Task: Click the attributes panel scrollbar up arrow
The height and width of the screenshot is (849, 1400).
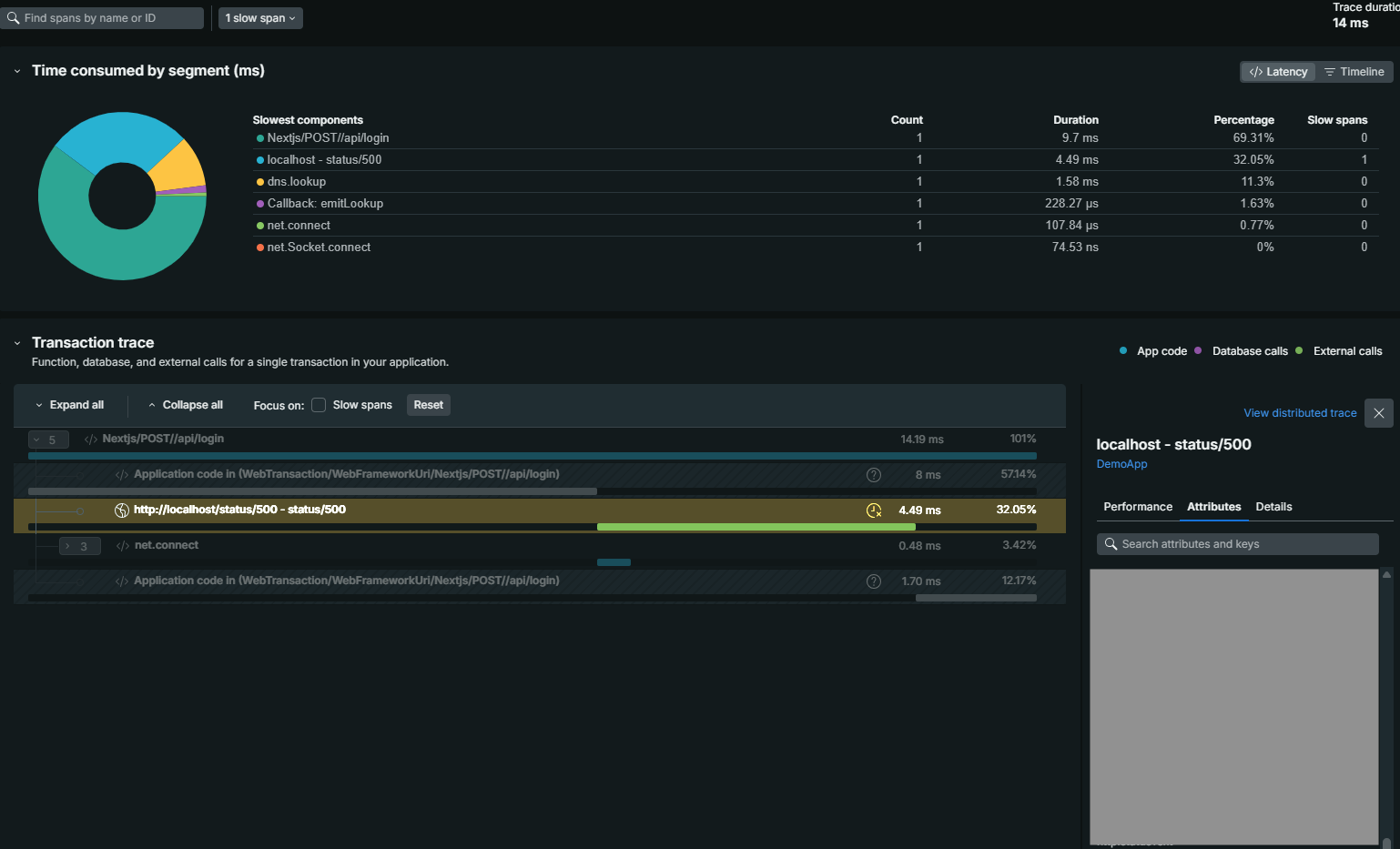Action: pyautogui.click(x=1386, y=574)
